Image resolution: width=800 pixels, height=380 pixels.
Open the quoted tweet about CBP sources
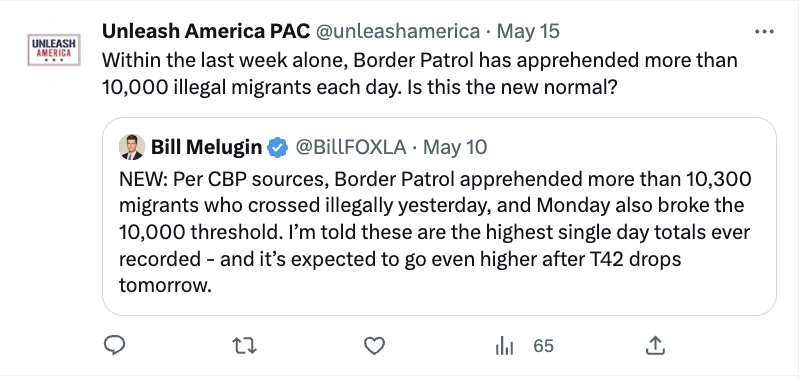tap(439, 216)
